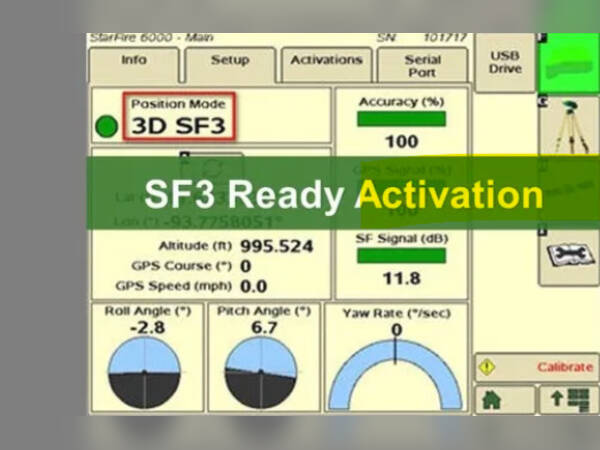Select the Position Mode 3D SF3 box

click(x=180, y=117)
